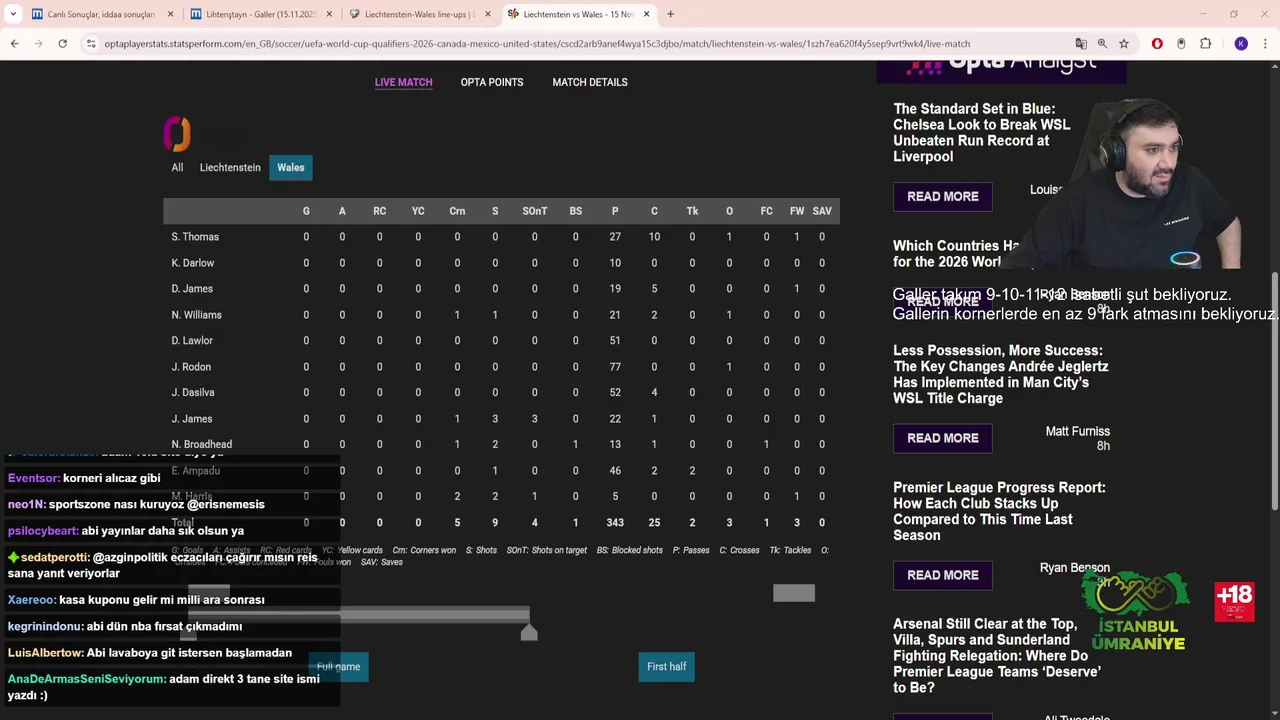Sort table by P passes column
Image resolution: width=1280 pixels, height=720 pixels.
tap(615, 211)
